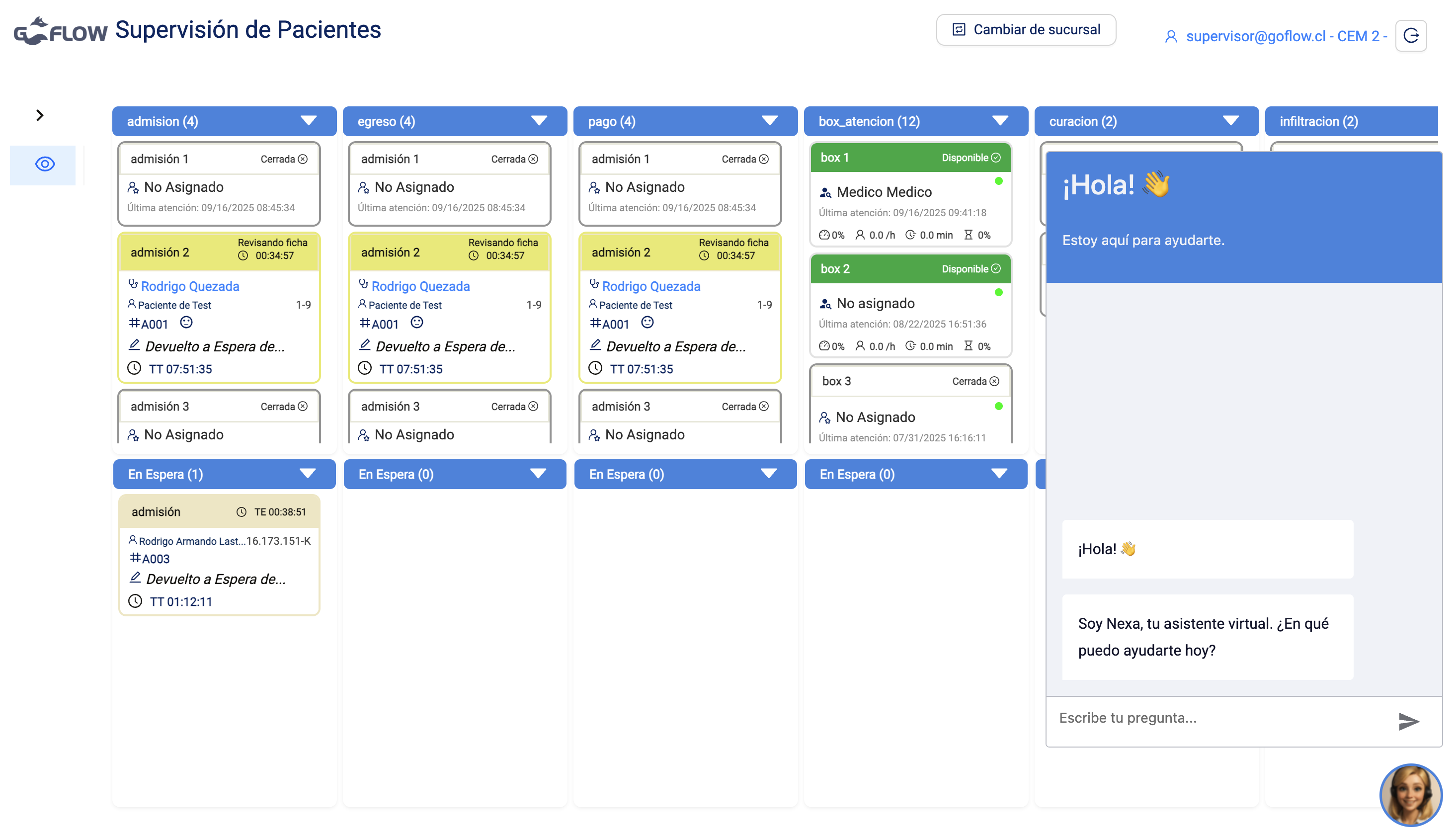Click the Disponible check icon on box 1

point(996,158)
